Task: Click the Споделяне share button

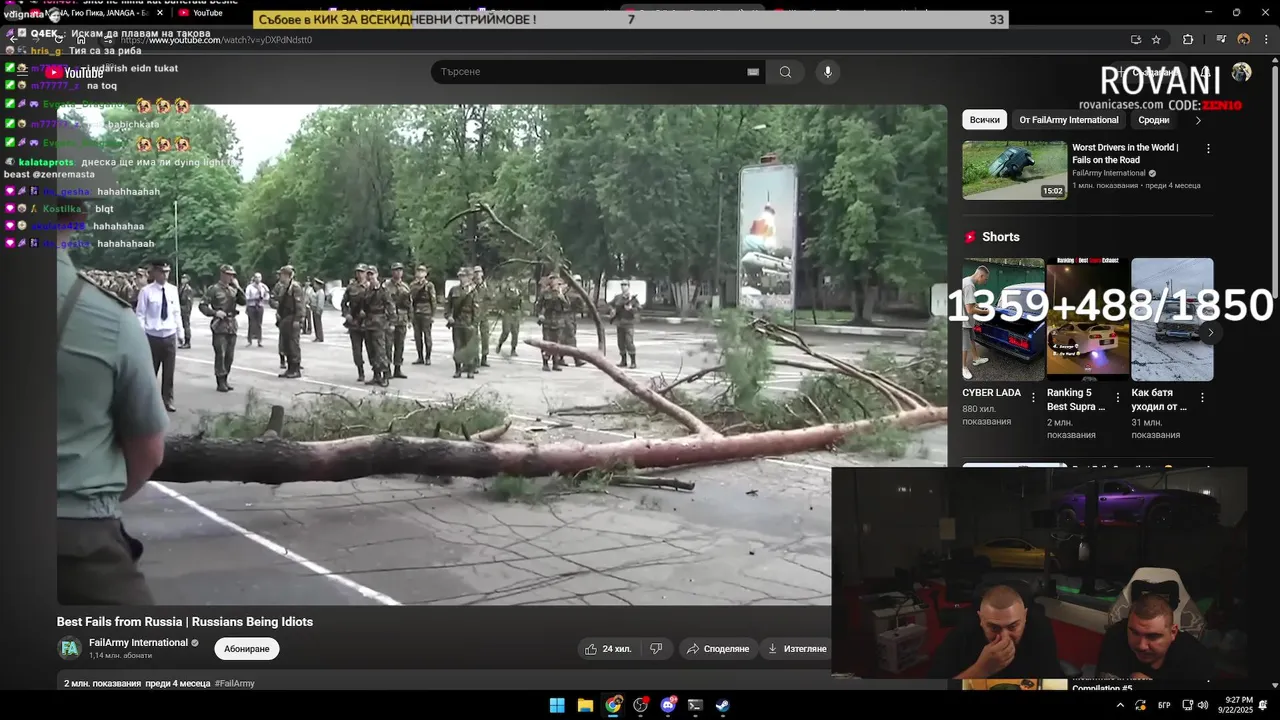Action: pyautogui.click(x=718, y=649)
